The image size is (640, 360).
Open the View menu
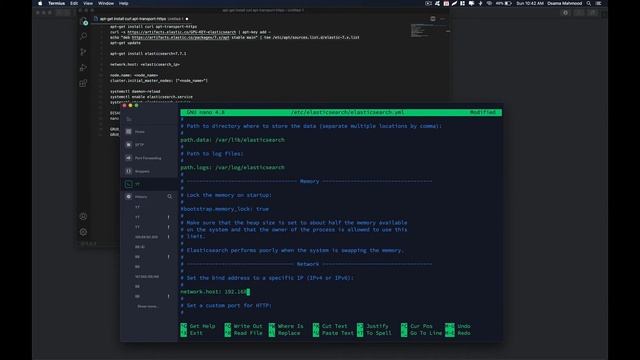(88, 3)
